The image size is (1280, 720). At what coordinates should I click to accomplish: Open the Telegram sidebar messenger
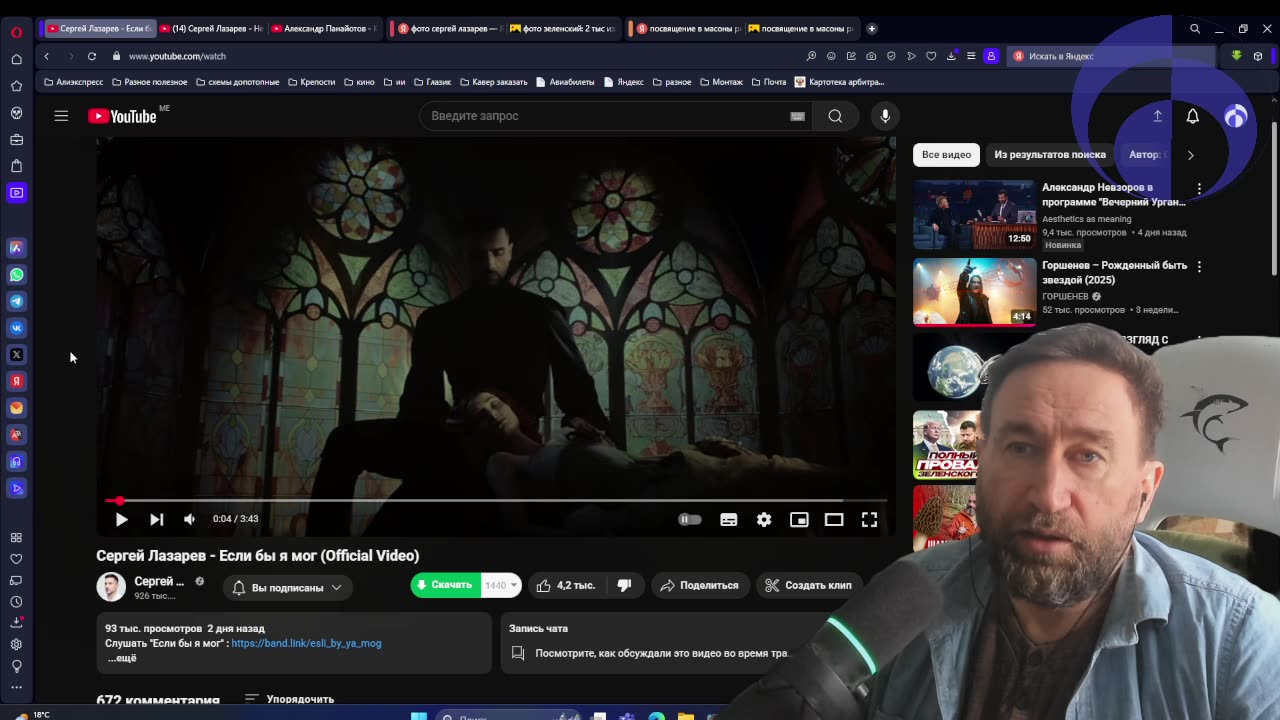[16, 301]
